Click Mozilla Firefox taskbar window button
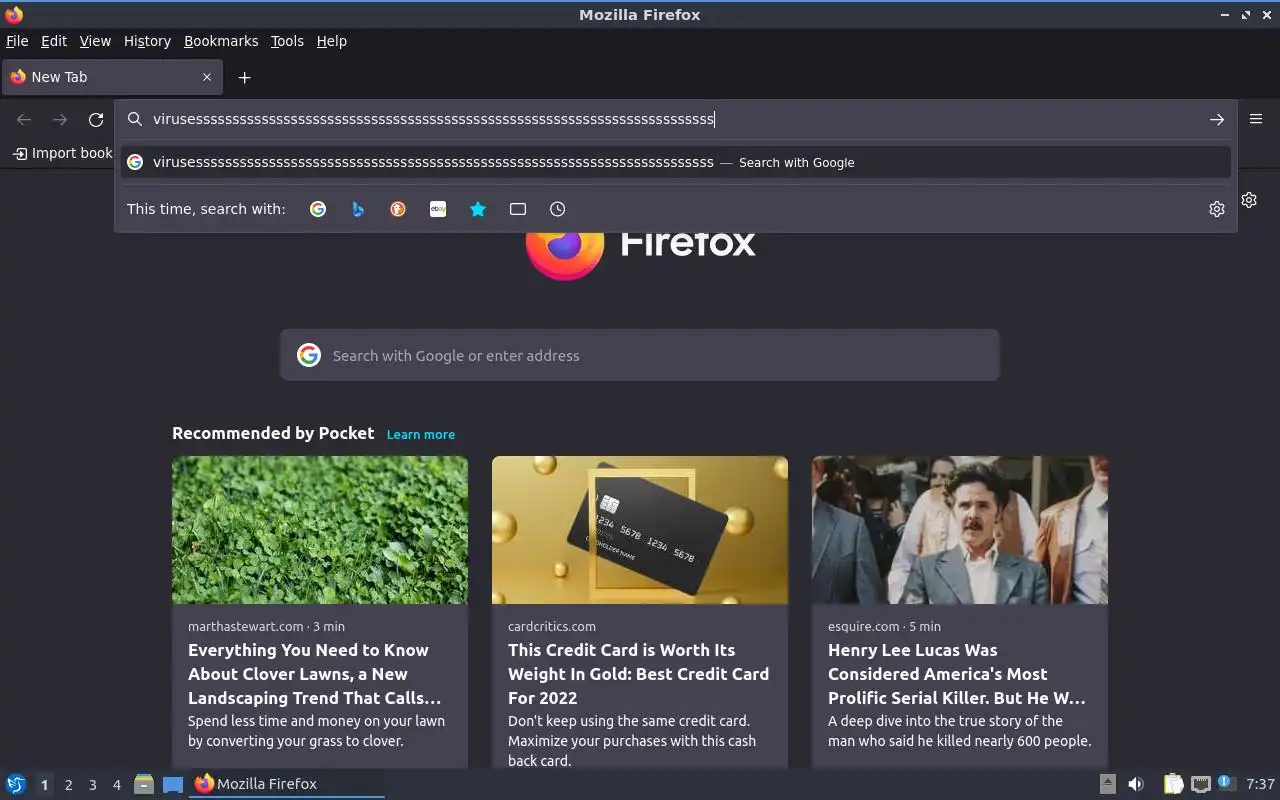This screenshot has height=800, width=1280. pyautogui.click(x=287, y=784)
